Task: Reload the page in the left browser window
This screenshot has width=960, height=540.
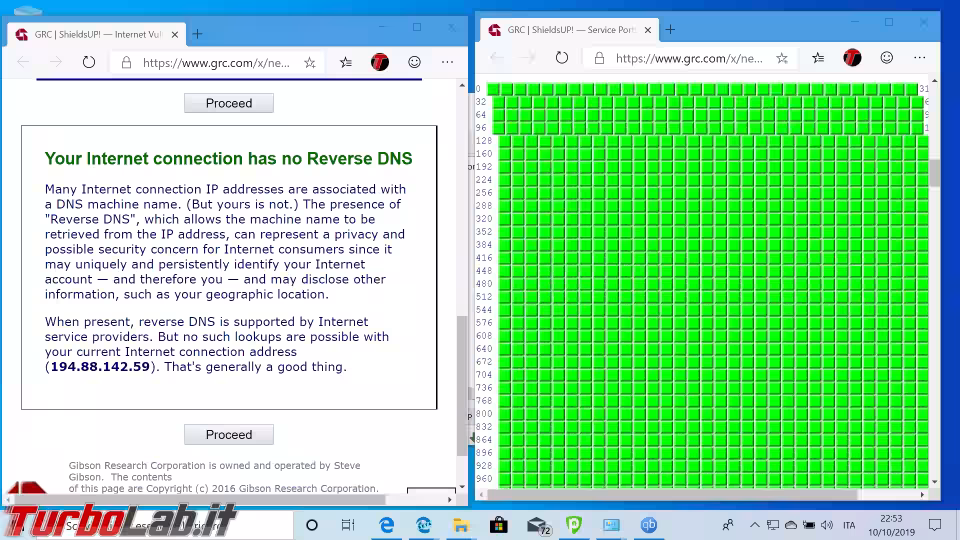Action: point(89,62)
